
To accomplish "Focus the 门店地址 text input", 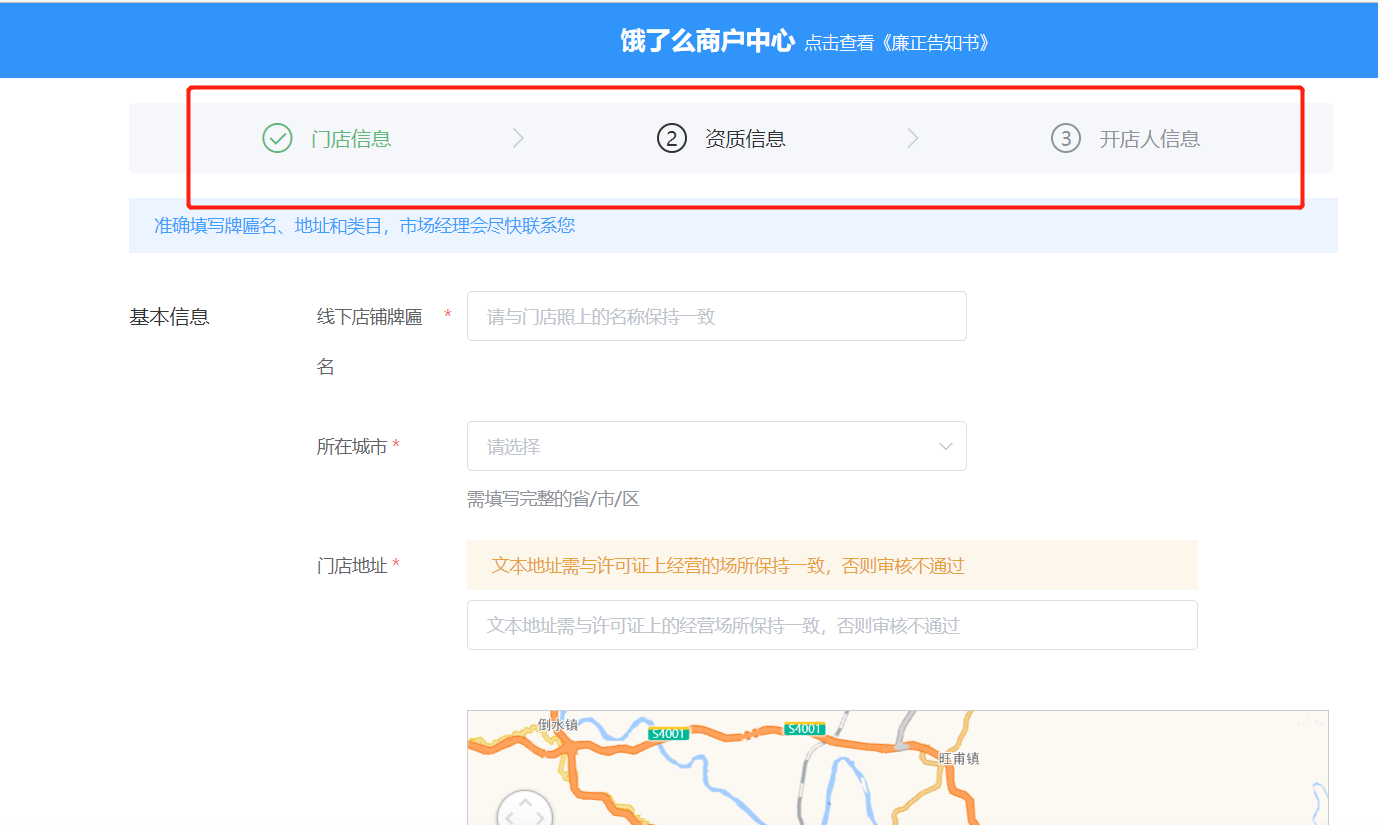I will coord(832,625).
